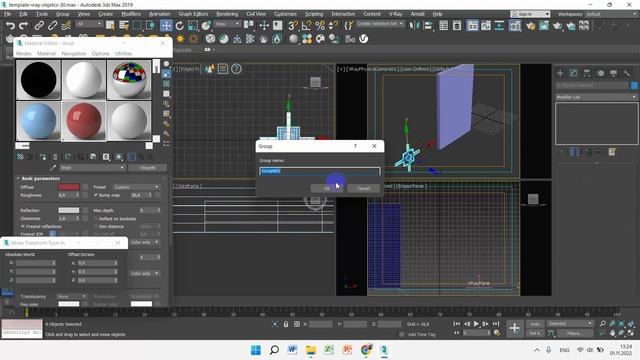Image resolution: width=640 pixels, height=360 pixels.
Task: Toggle the Percent Snap icon
Action: pos(320,26)
